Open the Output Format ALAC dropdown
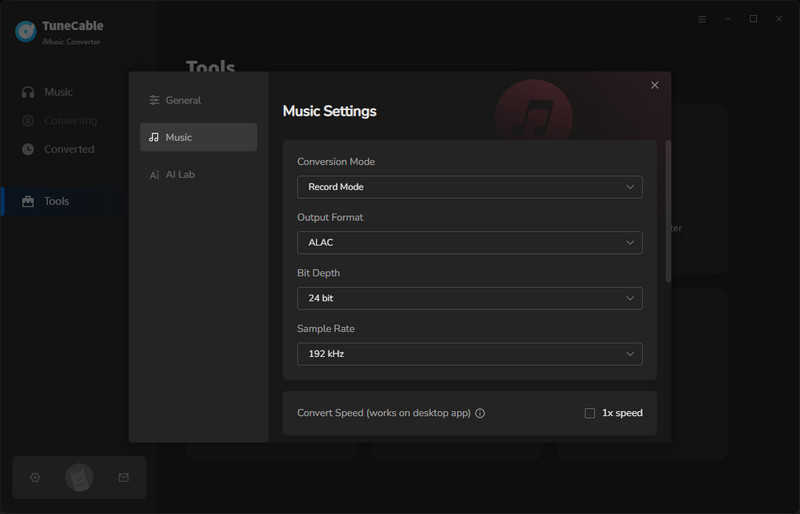800x514 pixels. tap(469, 242)
